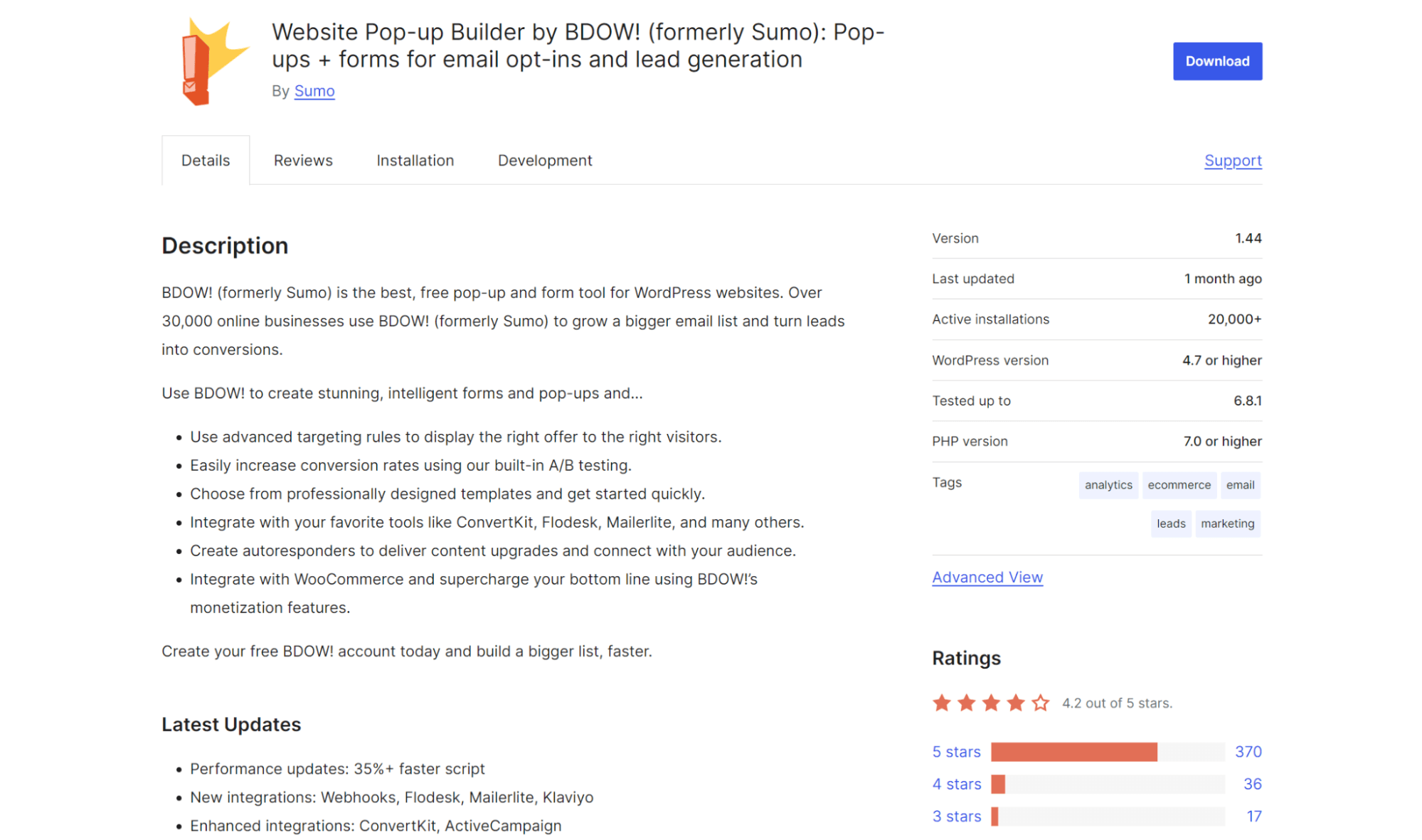
Task: Click the first filled rating star
Action: 942,703
